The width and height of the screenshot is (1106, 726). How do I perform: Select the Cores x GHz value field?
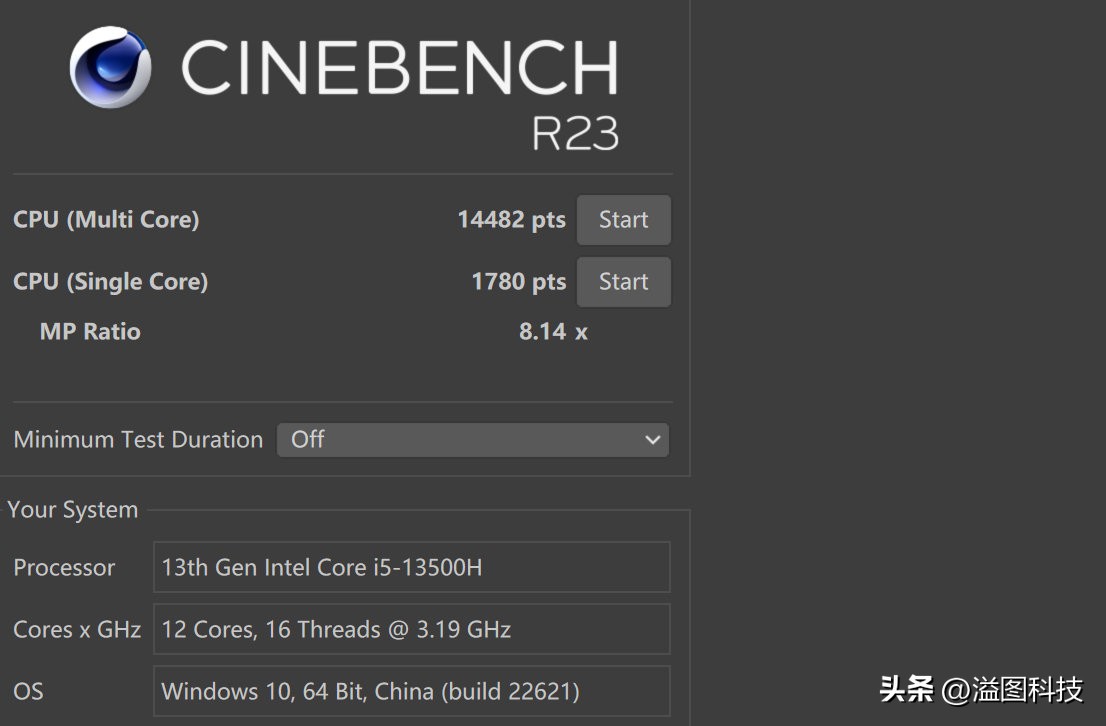(411, 630)
